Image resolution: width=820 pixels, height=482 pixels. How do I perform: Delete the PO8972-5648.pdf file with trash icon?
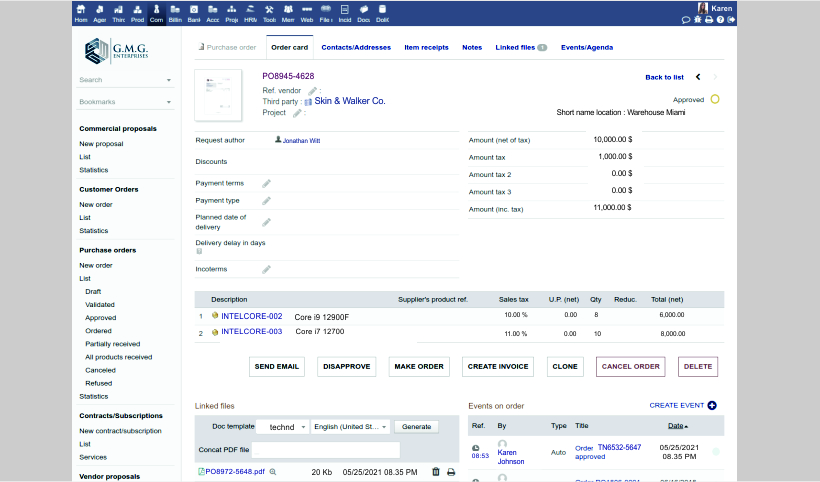coord(435,471)
